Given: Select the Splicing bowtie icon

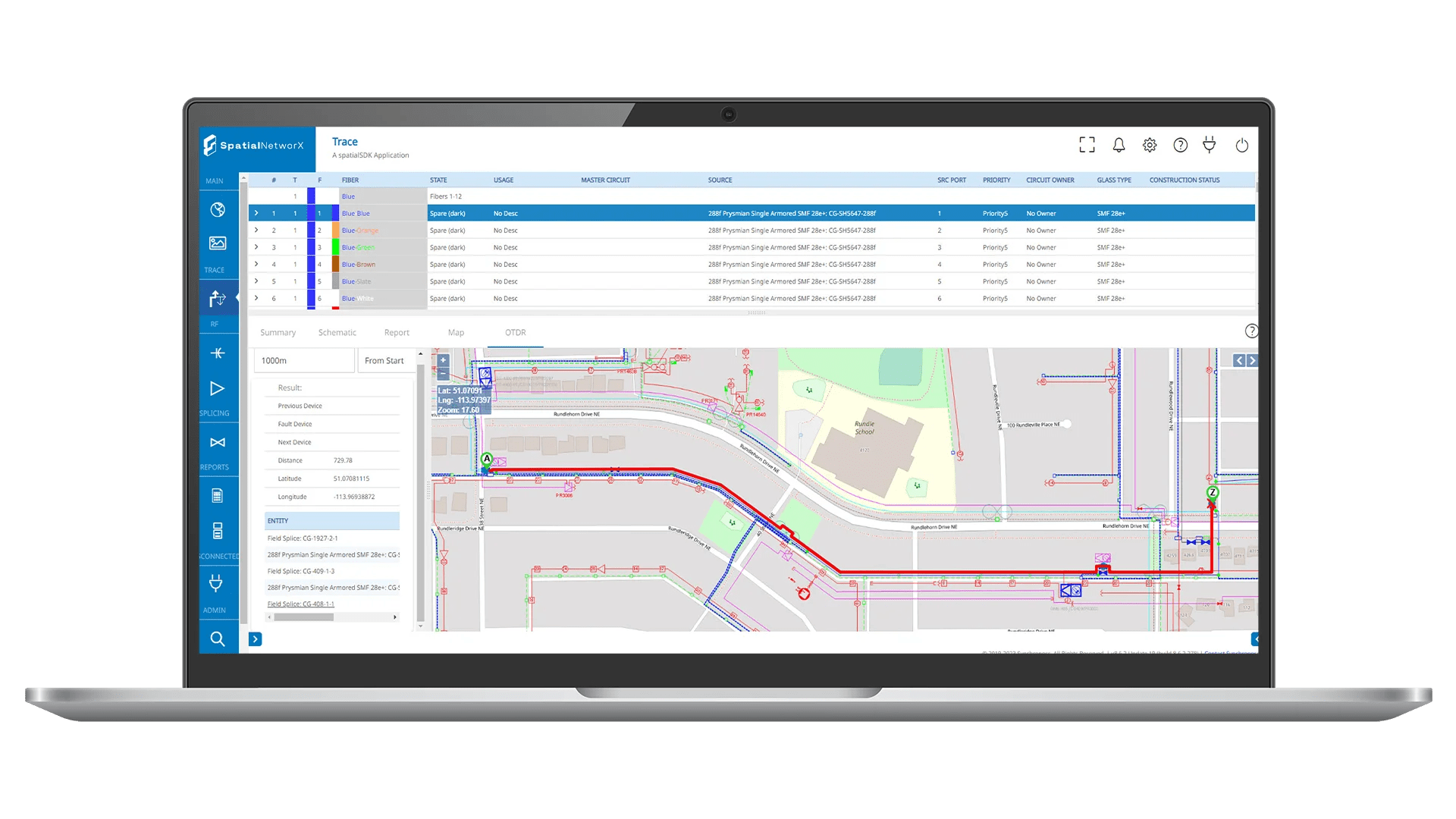Looking at the screenshot, I should tap(218, 443).
